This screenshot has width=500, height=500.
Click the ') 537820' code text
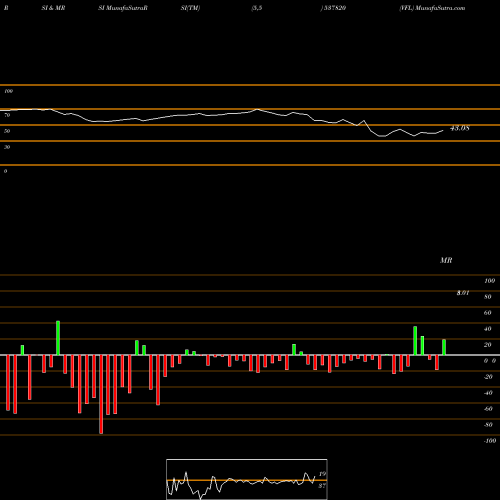[x=333, y=8]
